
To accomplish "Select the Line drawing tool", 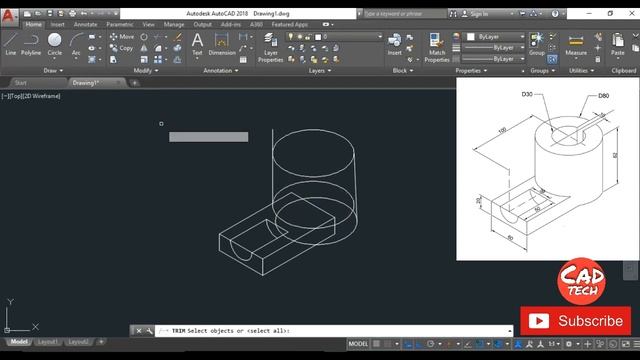I will coord(11,44).
